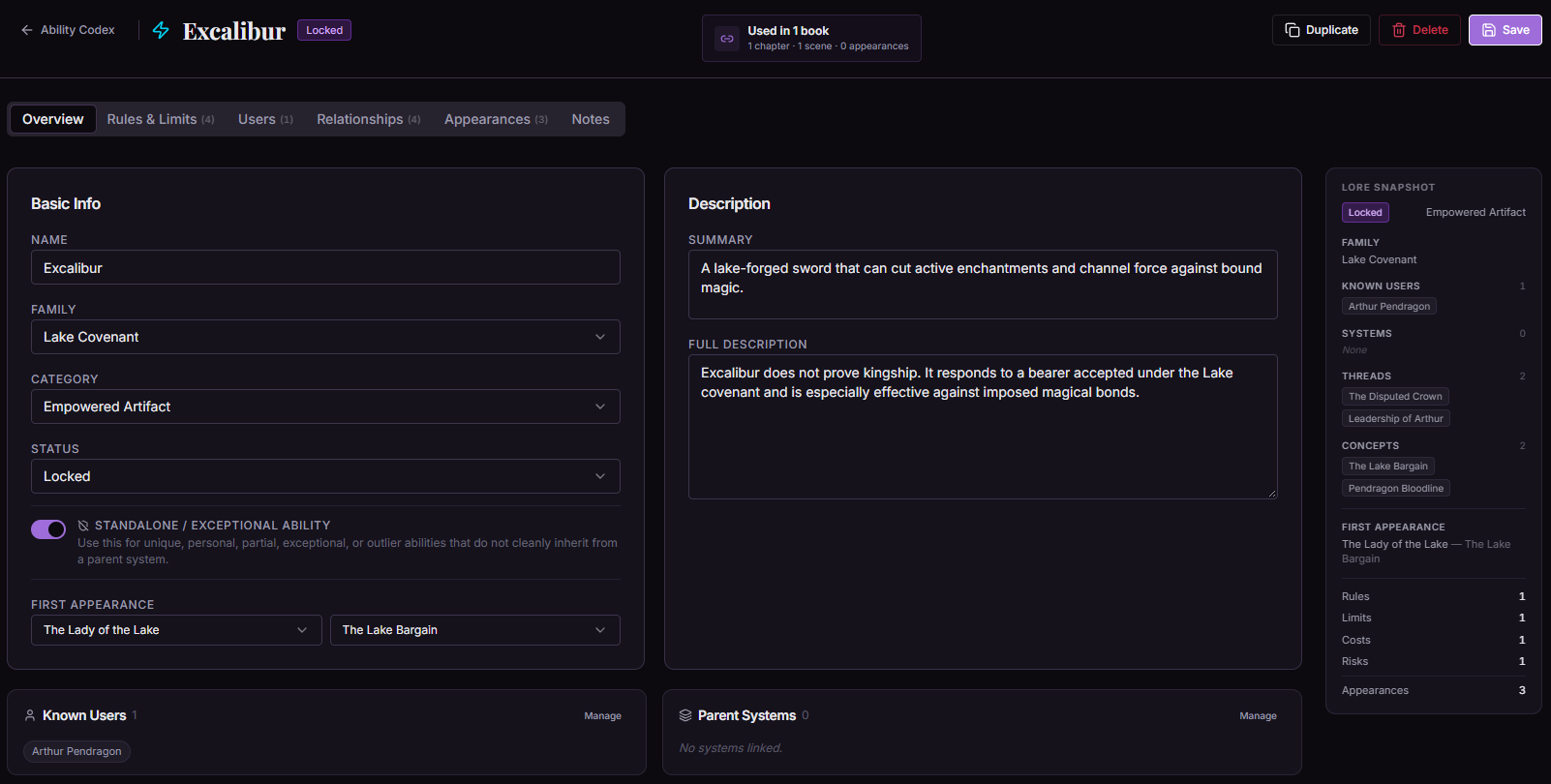Click the Full Description text area

[983, 427]
